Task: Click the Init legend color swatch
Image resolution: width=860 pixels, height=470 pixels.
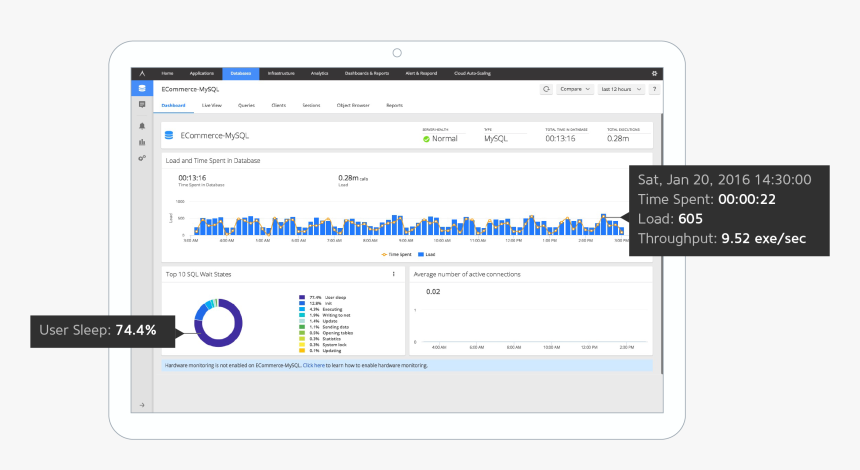Action: 302,303
